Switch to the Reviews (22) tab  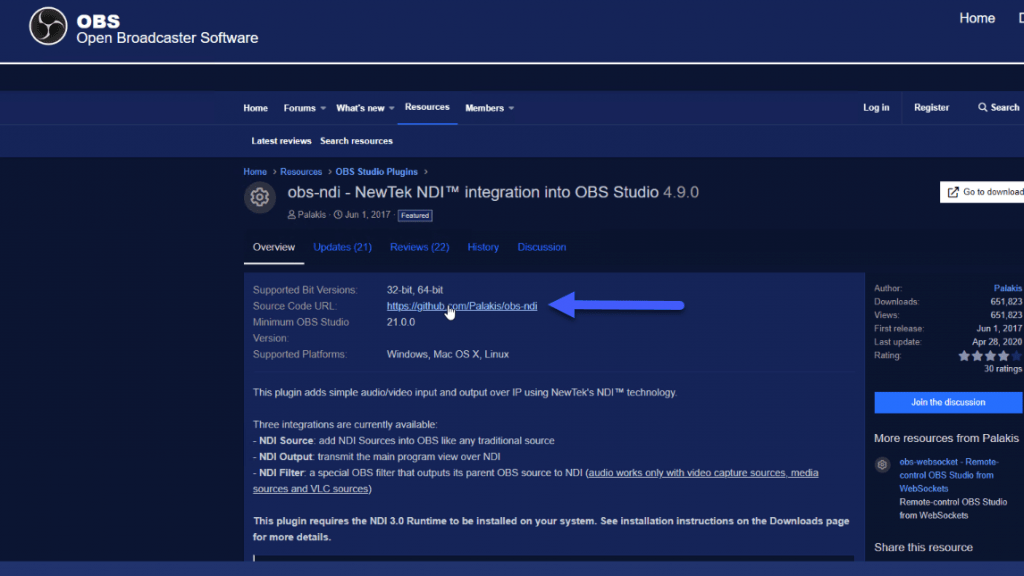click(419, 248)
